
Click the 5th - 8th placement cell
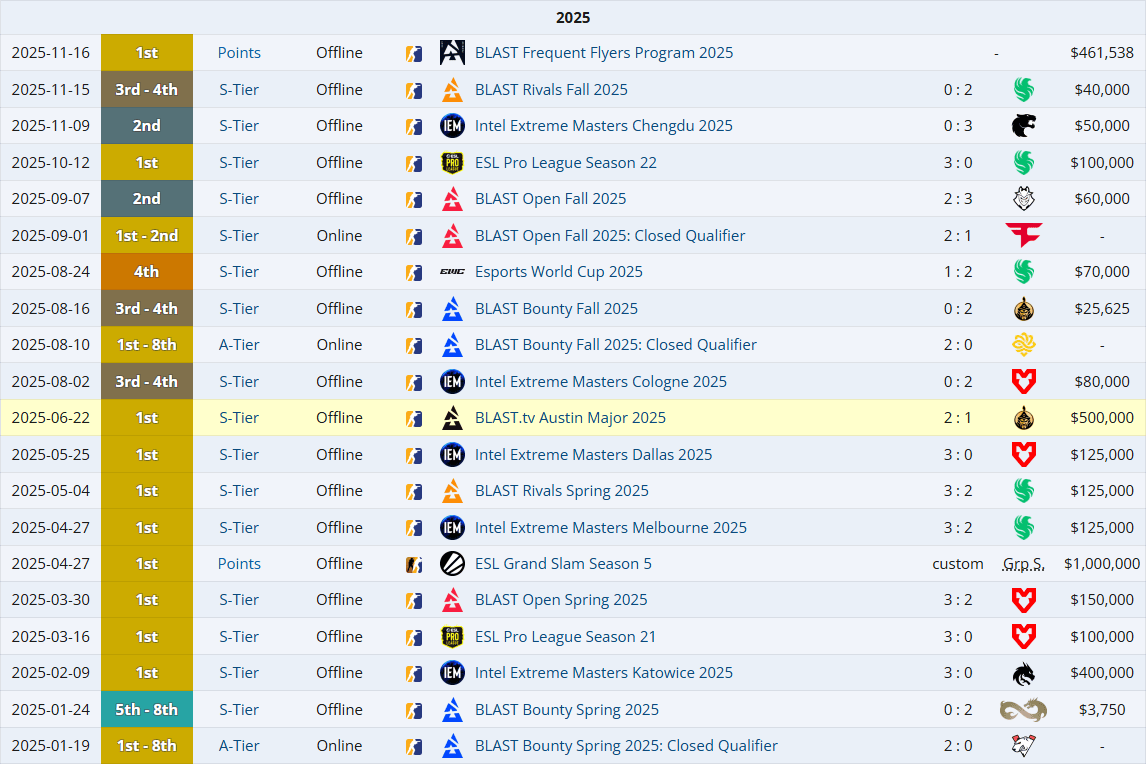(147, 709)
